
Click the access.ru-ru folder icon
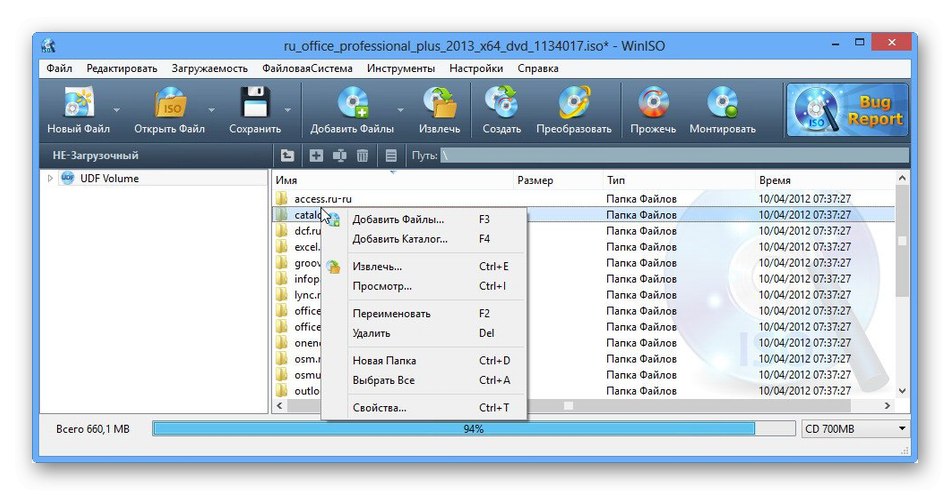click(281, 199)
